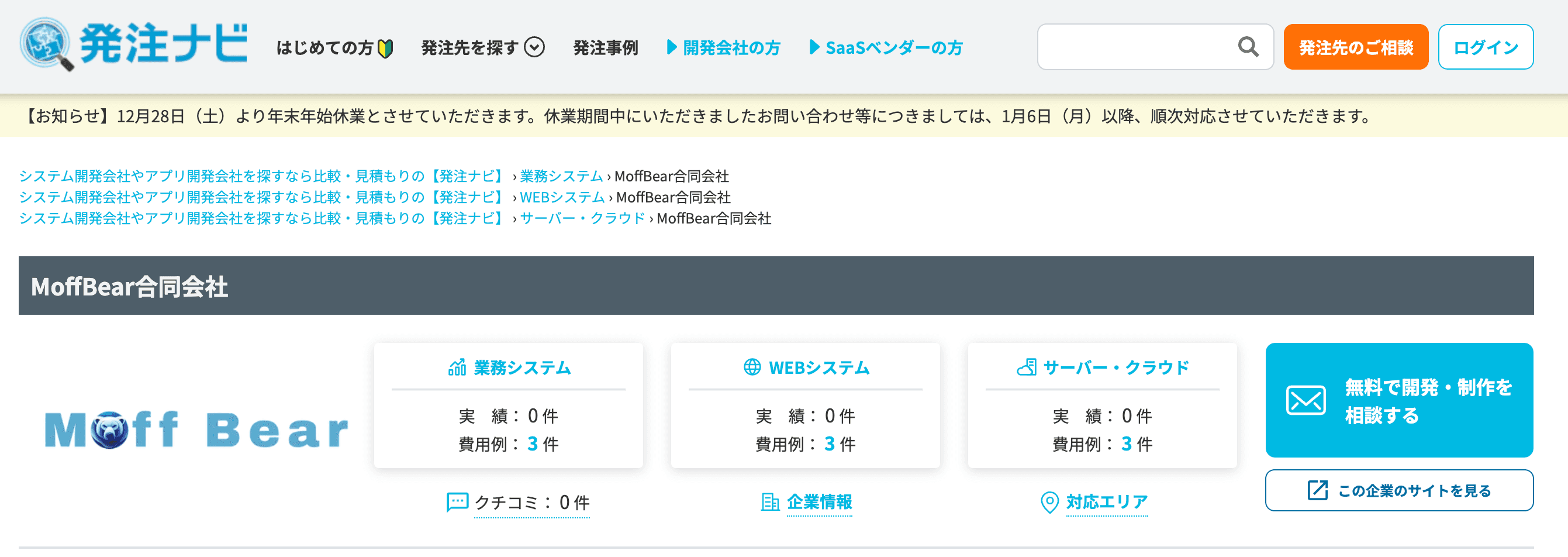
Task: Click the 発注ナビ logo
Action: 133,44
